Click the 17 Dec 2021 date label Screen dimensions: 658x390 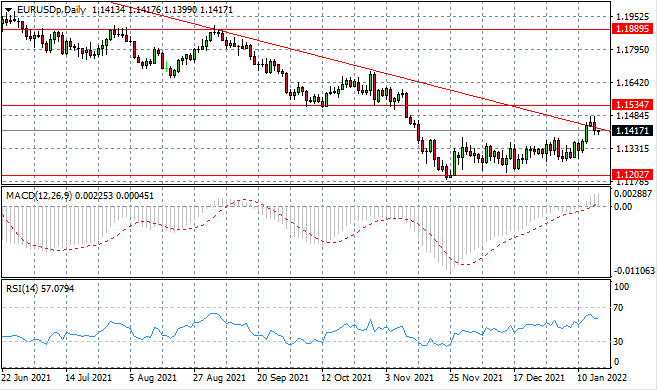click(x=539, y=378)
